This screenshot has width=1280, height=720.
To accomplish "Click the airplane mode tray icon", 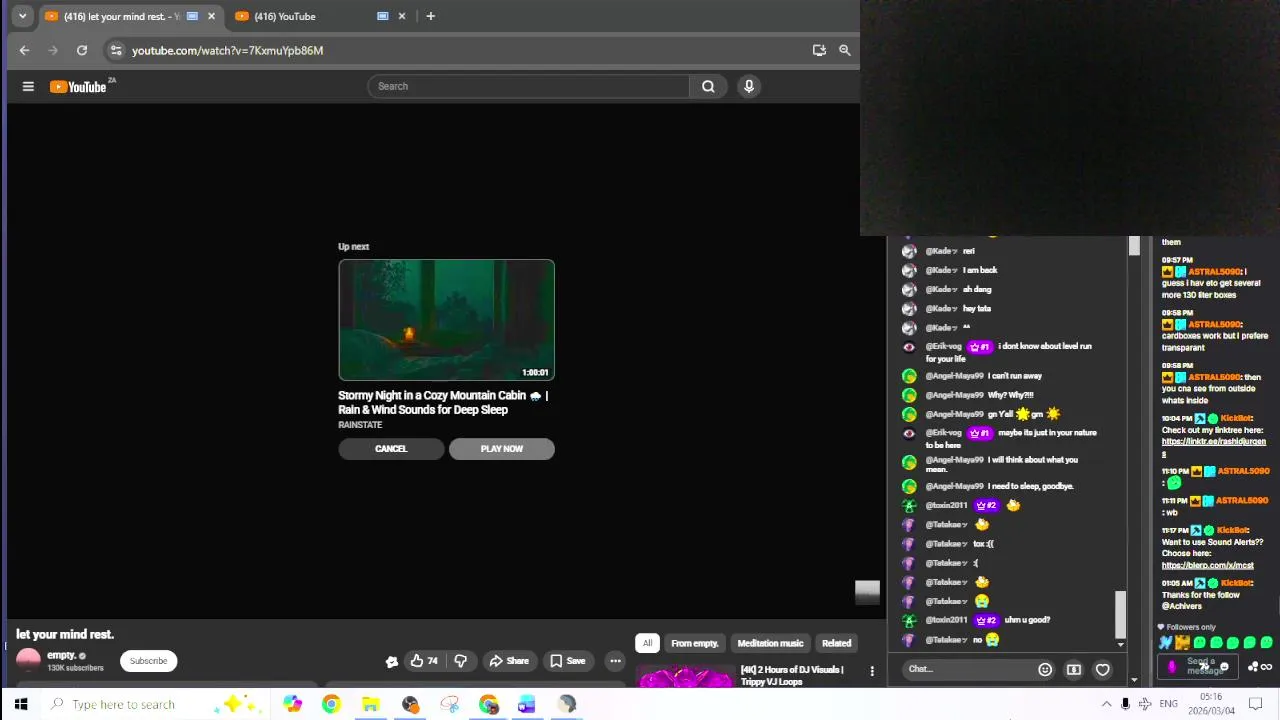I will pyautogui.click(x=1145, y=704).
